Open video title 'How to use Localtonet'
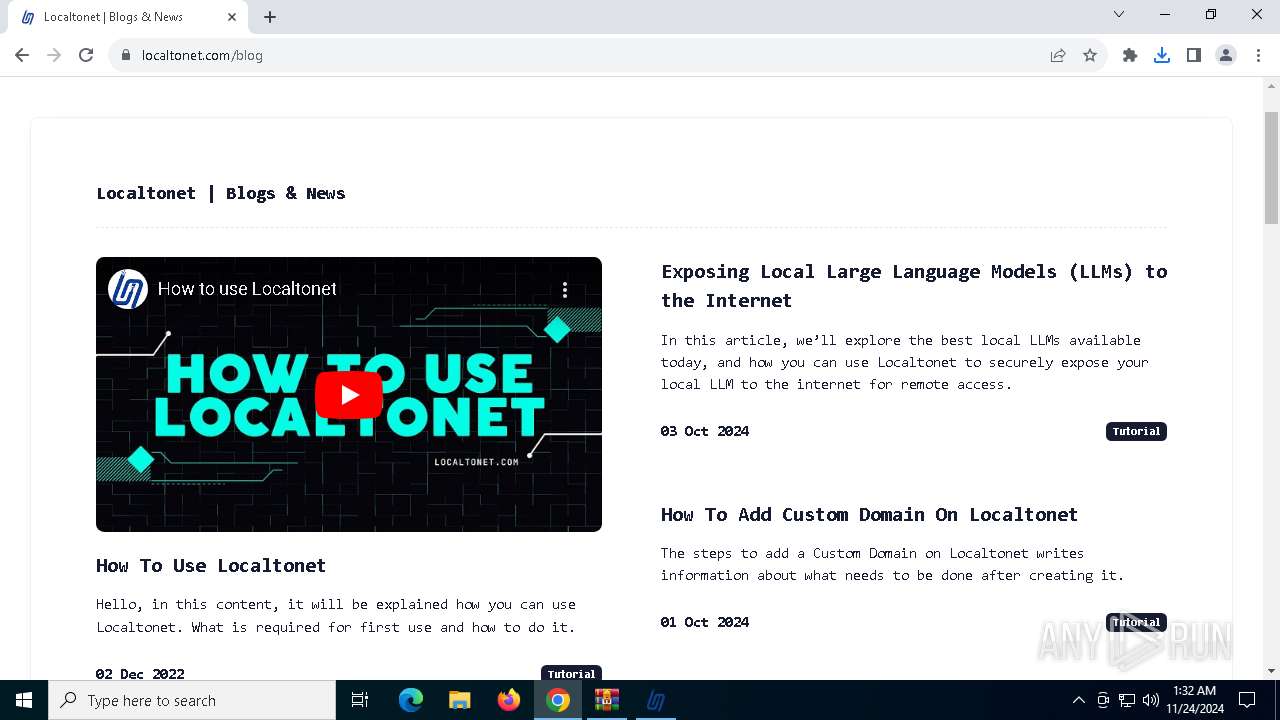The image size is (1280, 720). 247,289
